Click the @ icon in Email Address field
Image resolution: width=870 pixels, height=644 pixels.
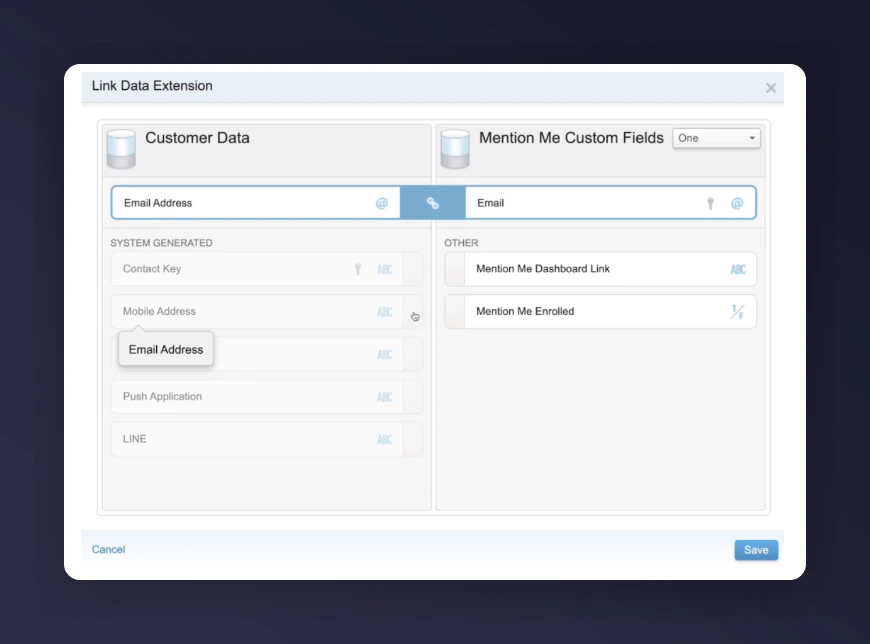point(382,204)
